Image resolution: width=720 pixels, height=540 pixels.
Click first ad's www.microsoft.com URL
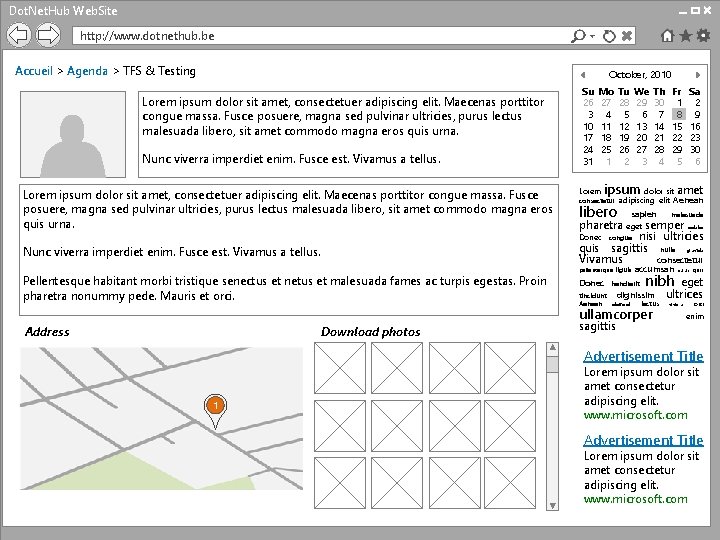pos(636,415)
